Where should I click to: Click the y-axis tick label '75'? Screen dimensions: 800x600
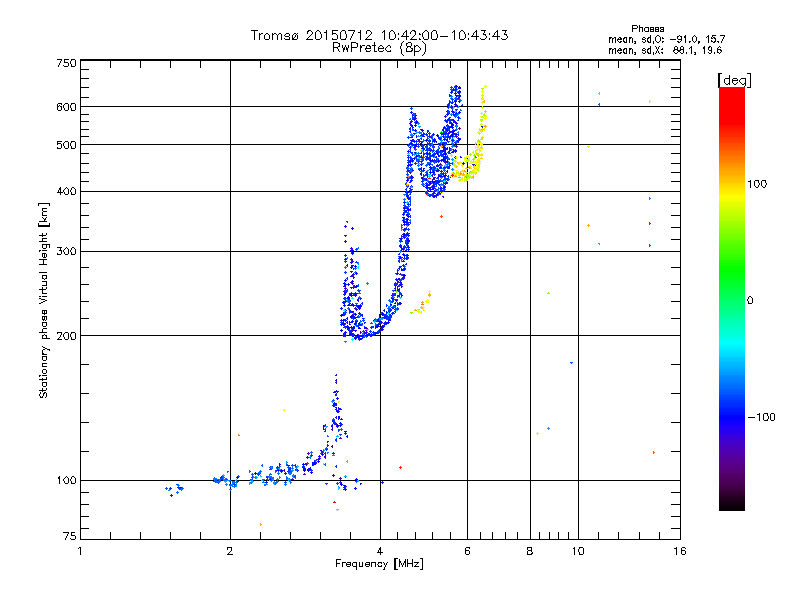(70, 536)
